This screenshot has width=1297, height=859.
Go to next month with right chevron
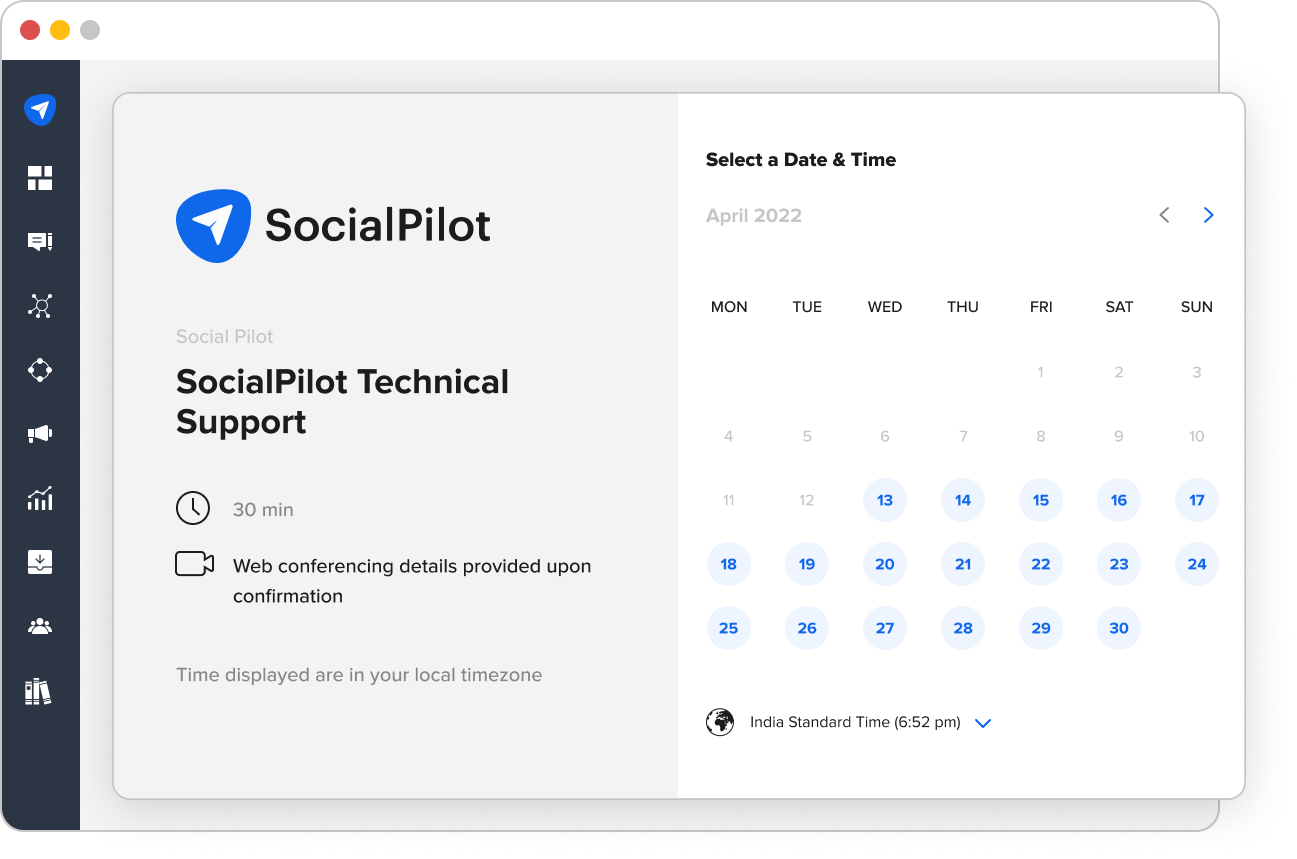[1208, 215]
